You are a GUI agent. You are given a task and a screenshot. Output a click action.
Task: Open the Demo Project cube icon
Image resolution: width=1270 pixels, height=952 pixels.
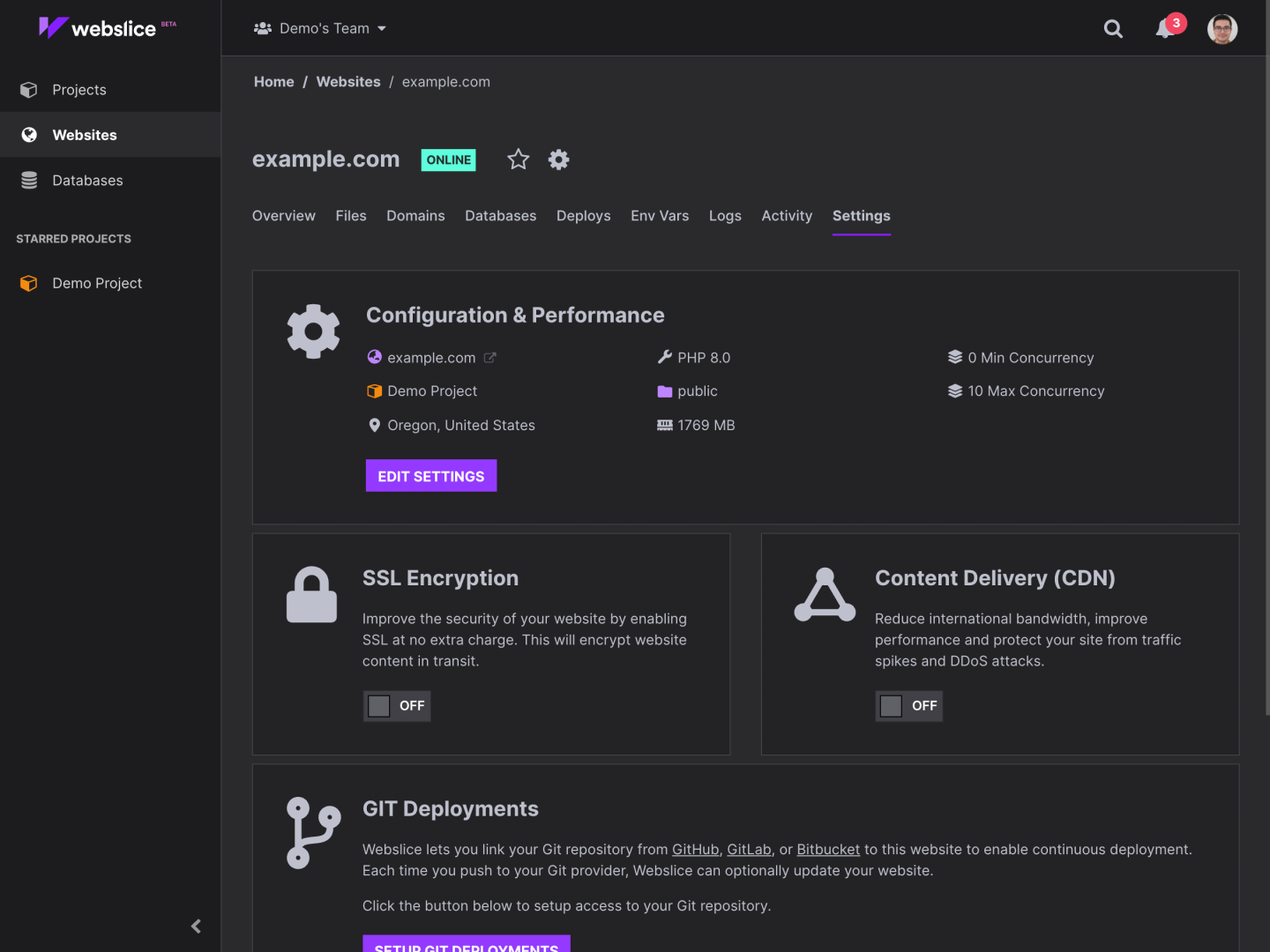click(x=28, y=283)
